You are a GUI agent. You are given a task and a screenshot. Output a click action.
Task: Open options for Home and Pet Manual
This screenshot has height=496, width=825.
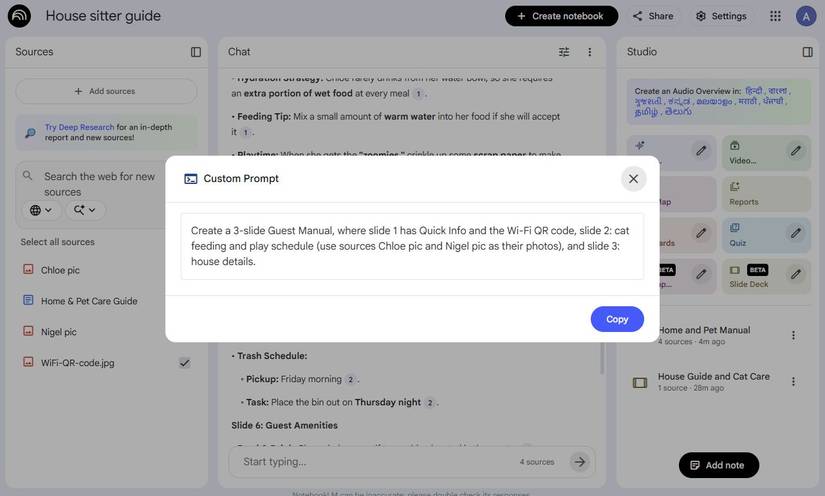(793, 336)
